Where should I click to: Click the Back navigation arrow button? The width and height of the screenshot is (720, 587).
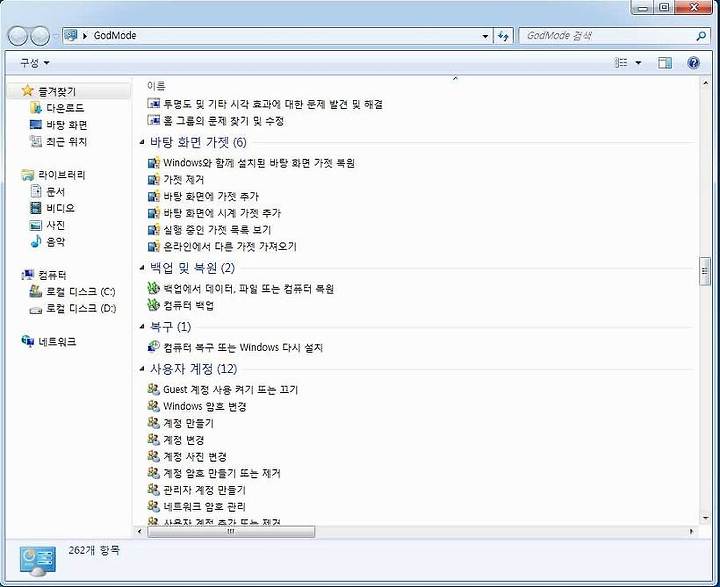[x=17, y=36]
